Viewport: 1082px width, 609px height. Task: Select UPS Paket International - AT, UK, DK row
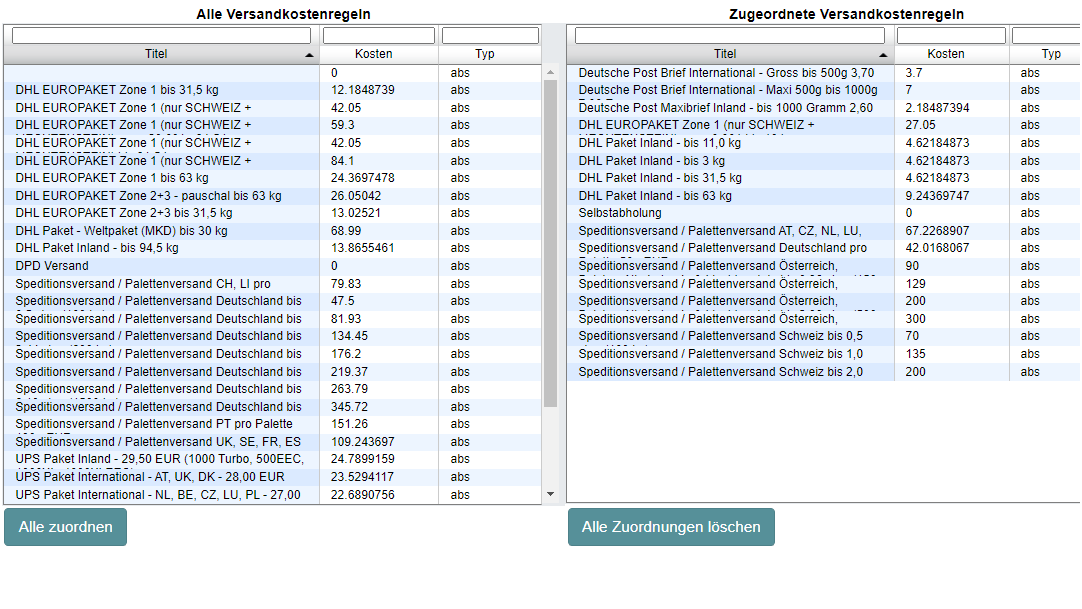pos(273,477)
